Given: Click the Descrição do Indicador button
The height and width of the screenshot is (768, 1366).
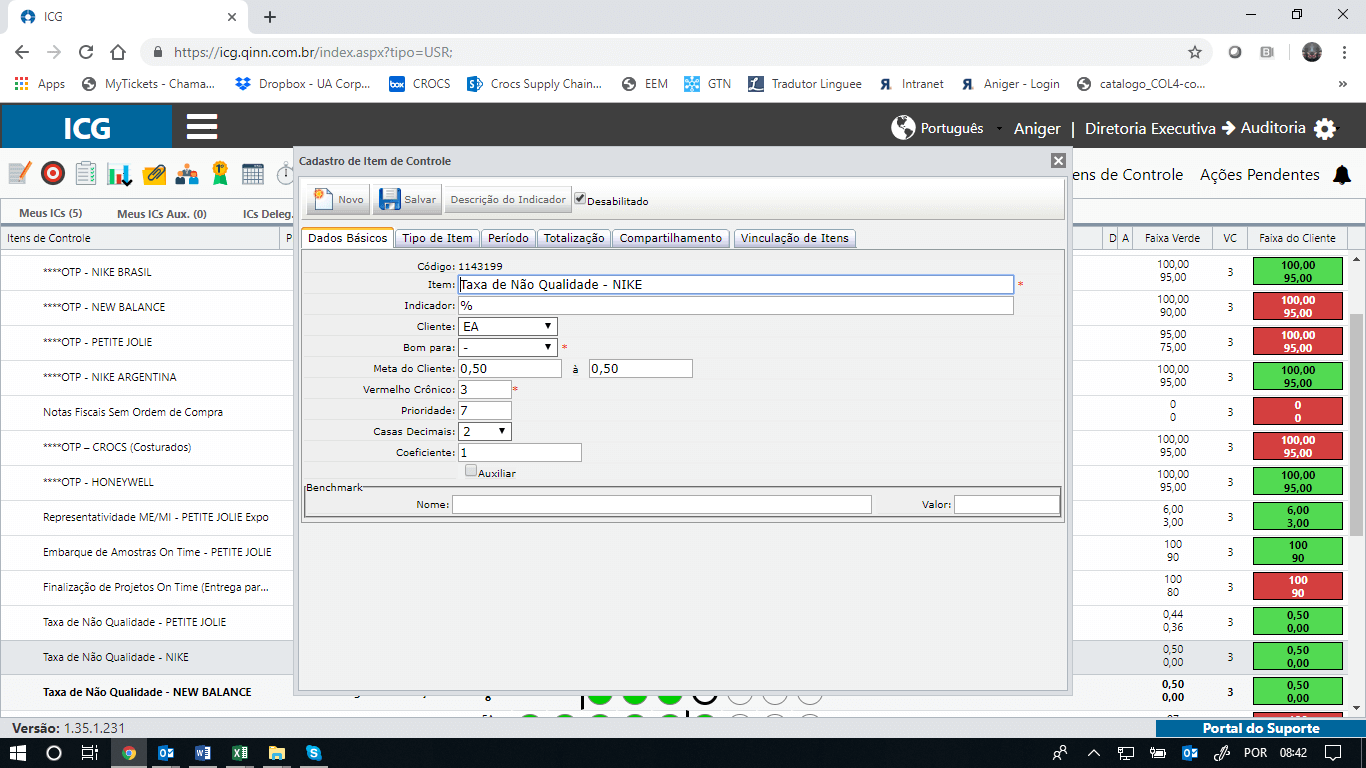Looking at the screenshot, I should coord(508,199).
